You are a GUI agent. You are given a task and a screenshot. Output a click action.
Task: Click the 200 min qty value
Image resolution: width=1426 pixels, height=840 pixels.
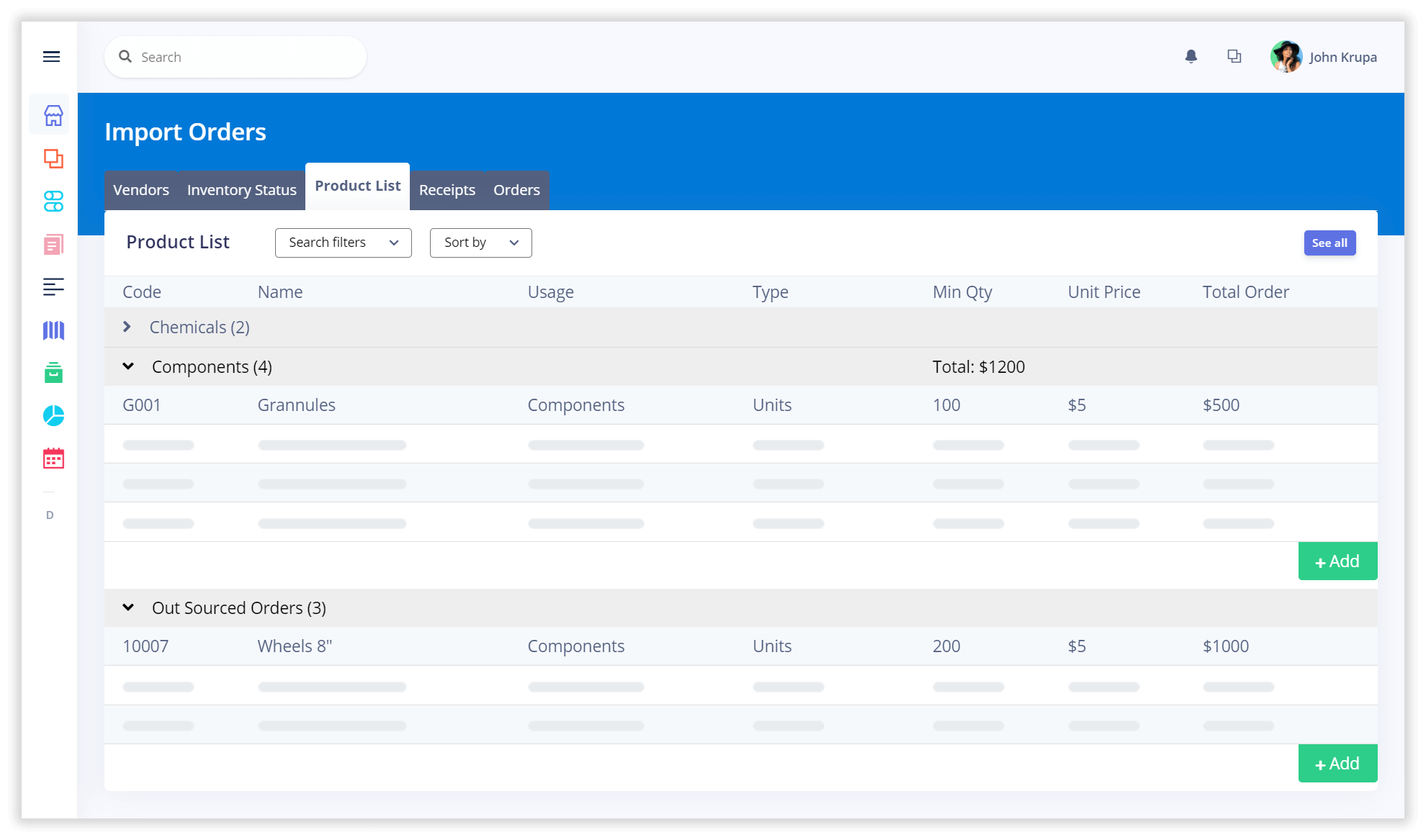pos(946,646)
